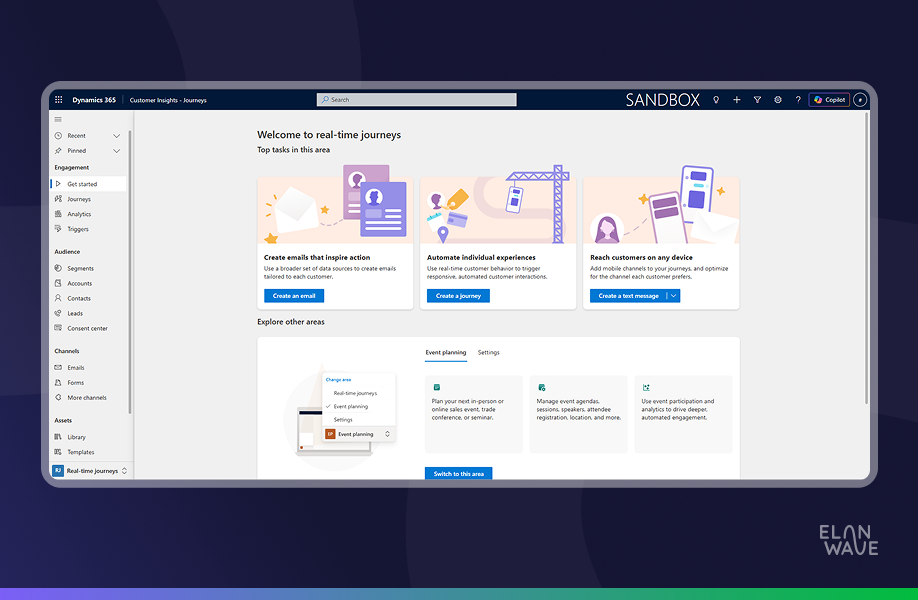Click the Templates sidebar icon

(x=58, y=452)
